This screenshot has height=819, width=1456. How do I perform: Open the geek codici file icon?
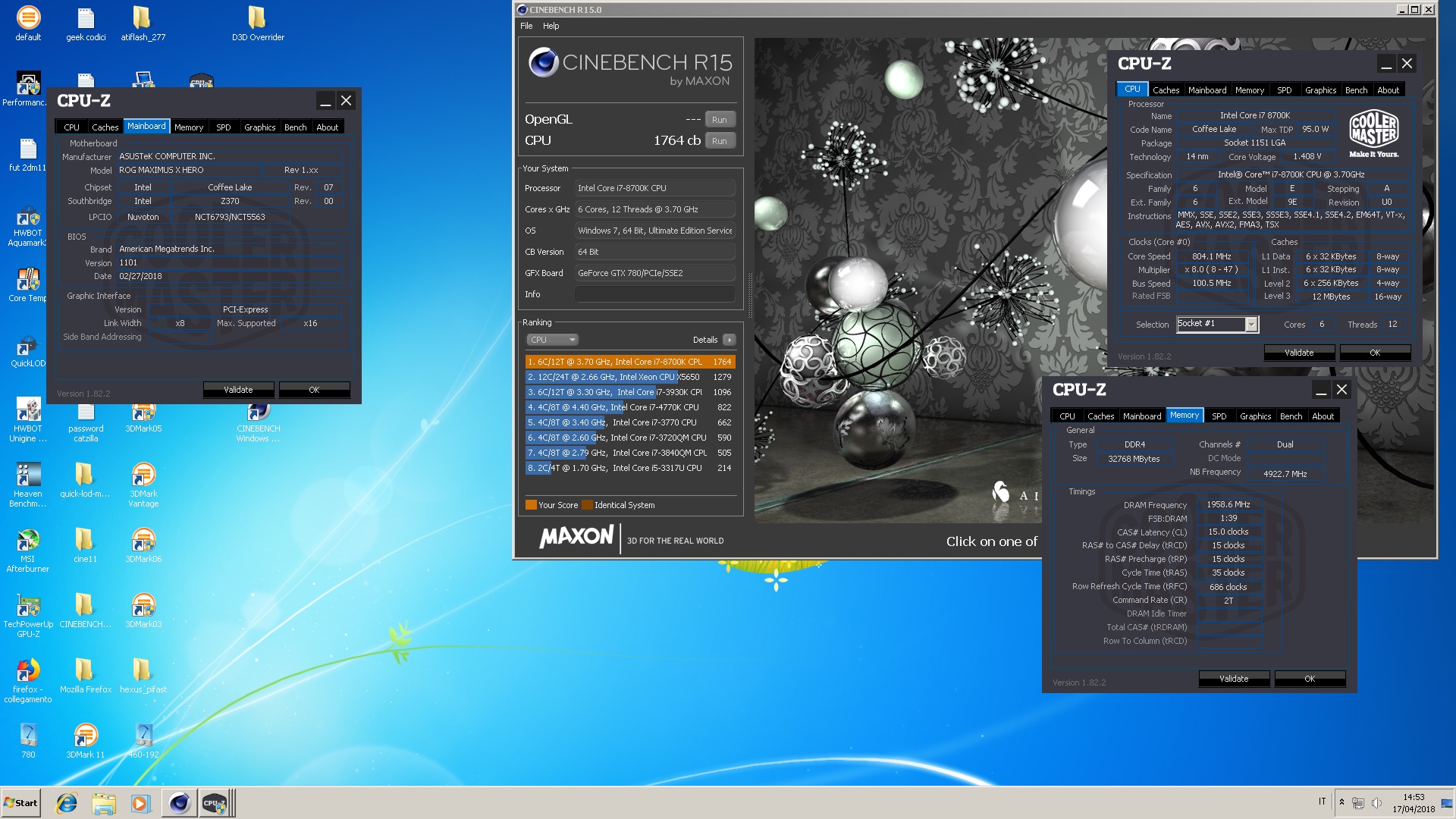(86, 24)
